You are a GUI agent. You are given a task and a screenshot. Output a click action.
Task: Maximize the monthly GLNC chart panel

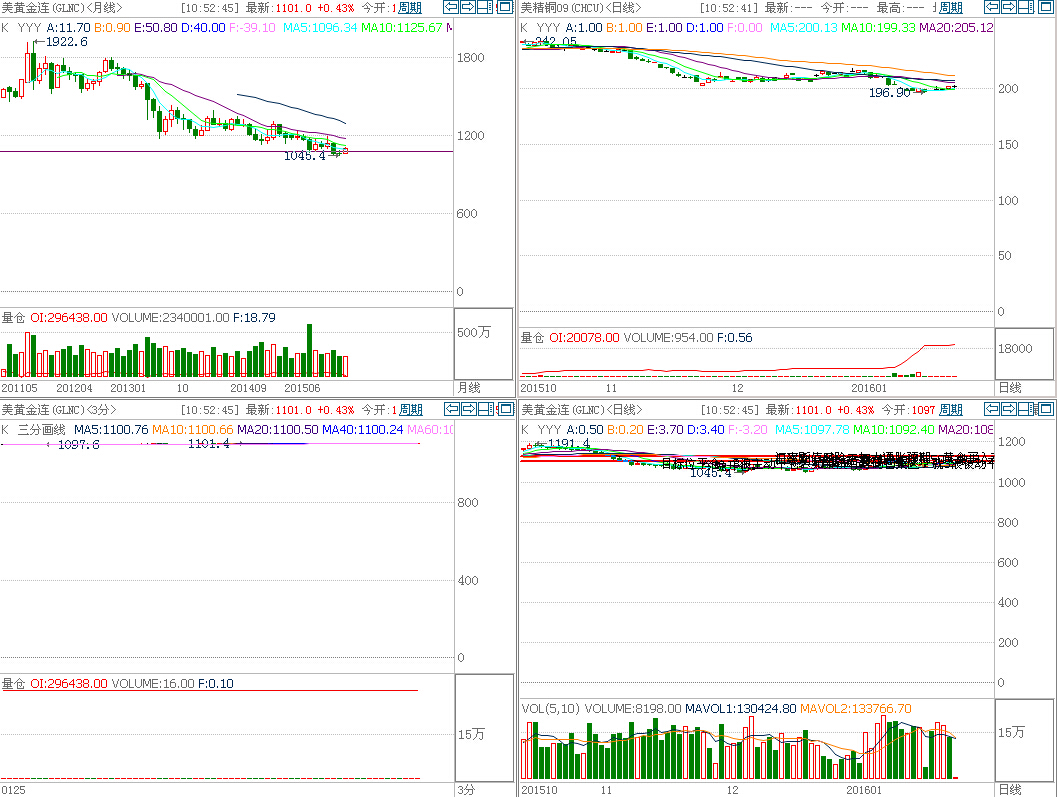click(504, 7)
